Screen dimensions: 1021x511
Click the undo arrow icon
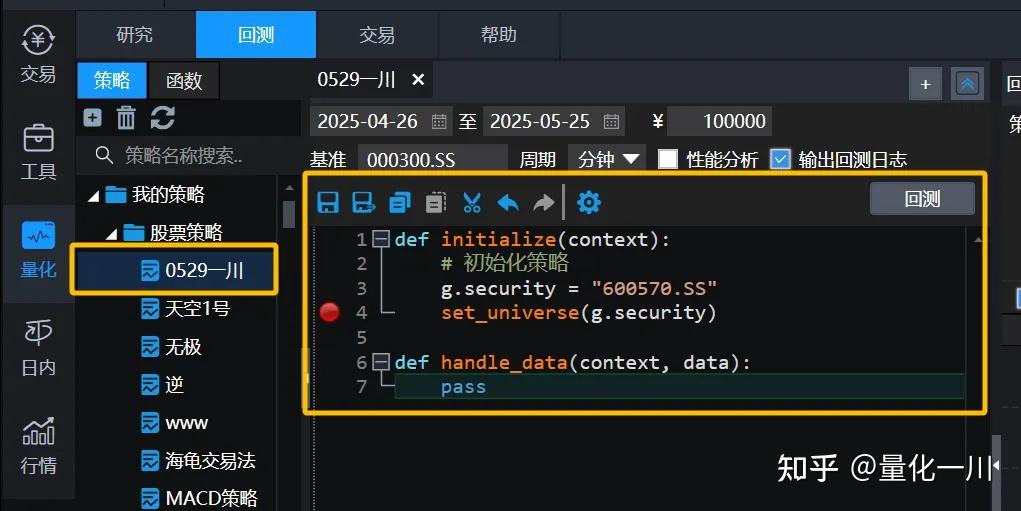pos(508,202)
